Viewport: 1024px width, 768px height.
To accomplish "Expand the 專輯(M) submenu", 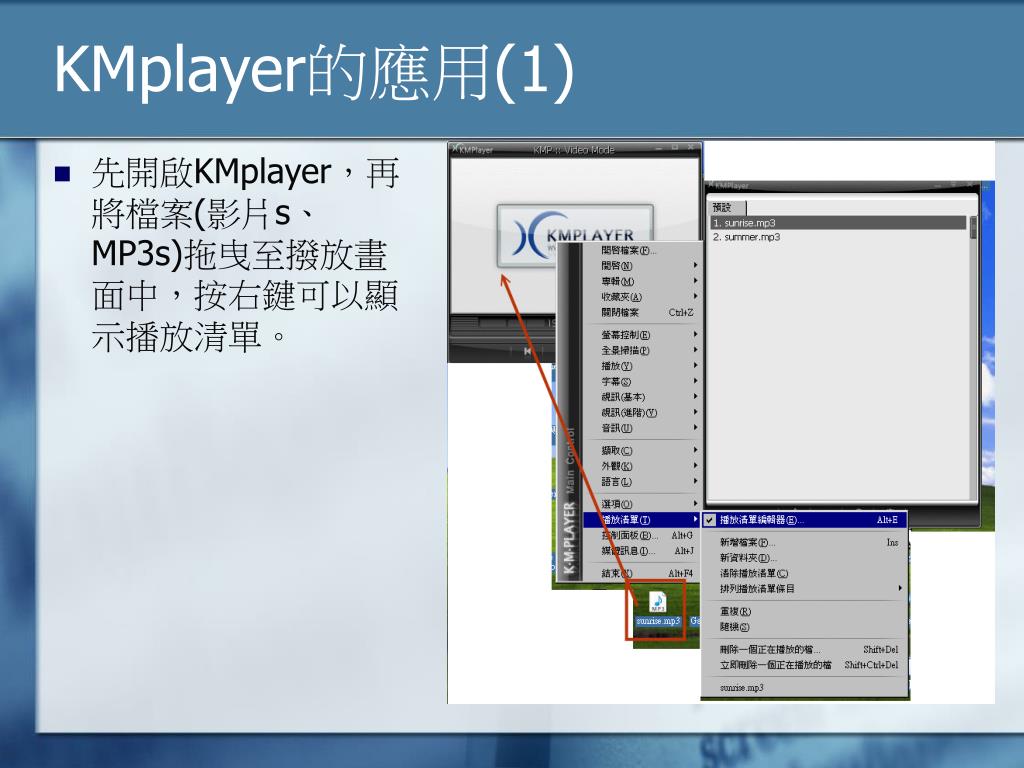I will click(x=641, y=281).
